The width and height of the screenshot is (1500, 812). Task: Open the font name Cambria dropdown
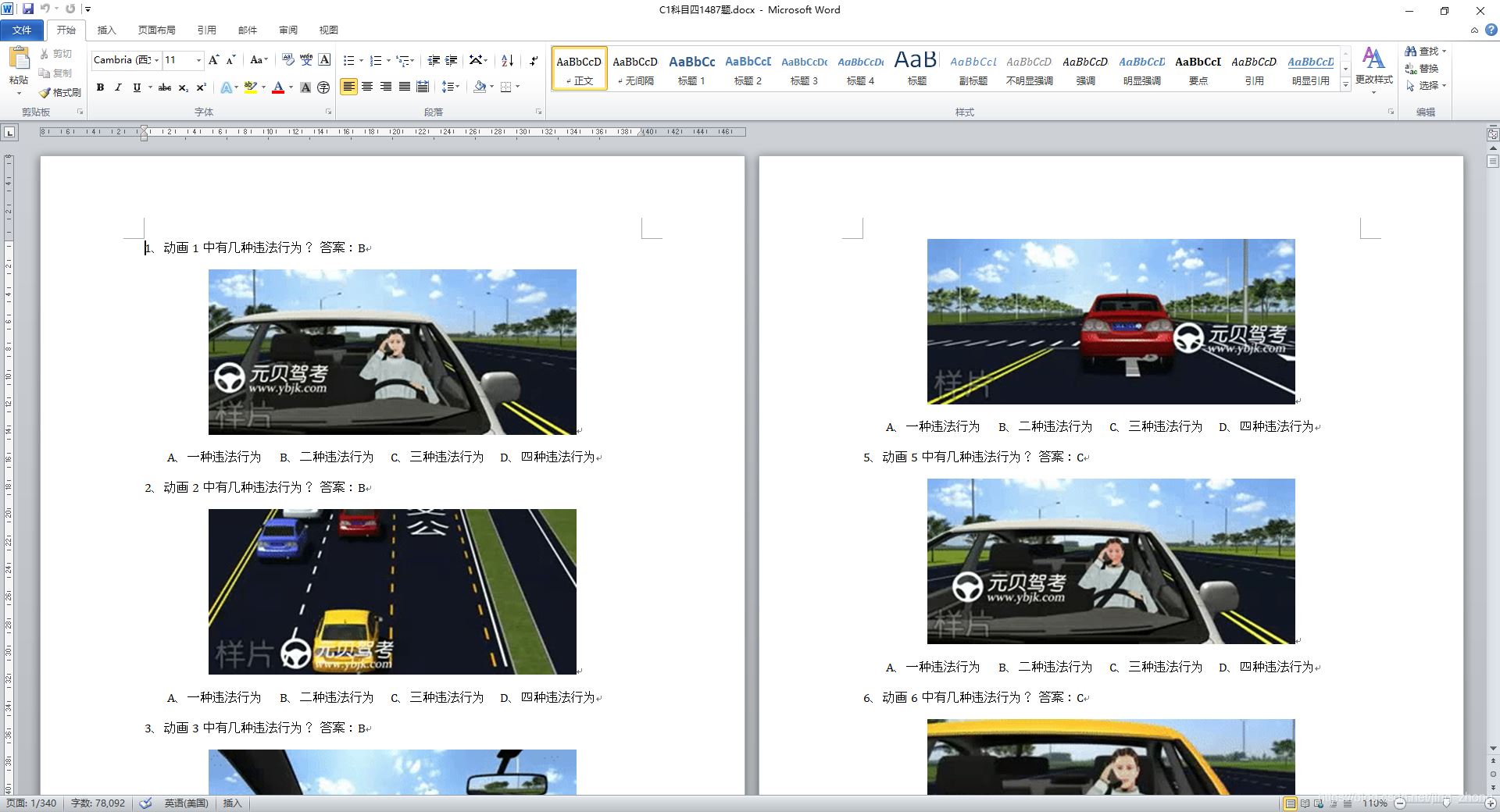[x=156, y=60]
